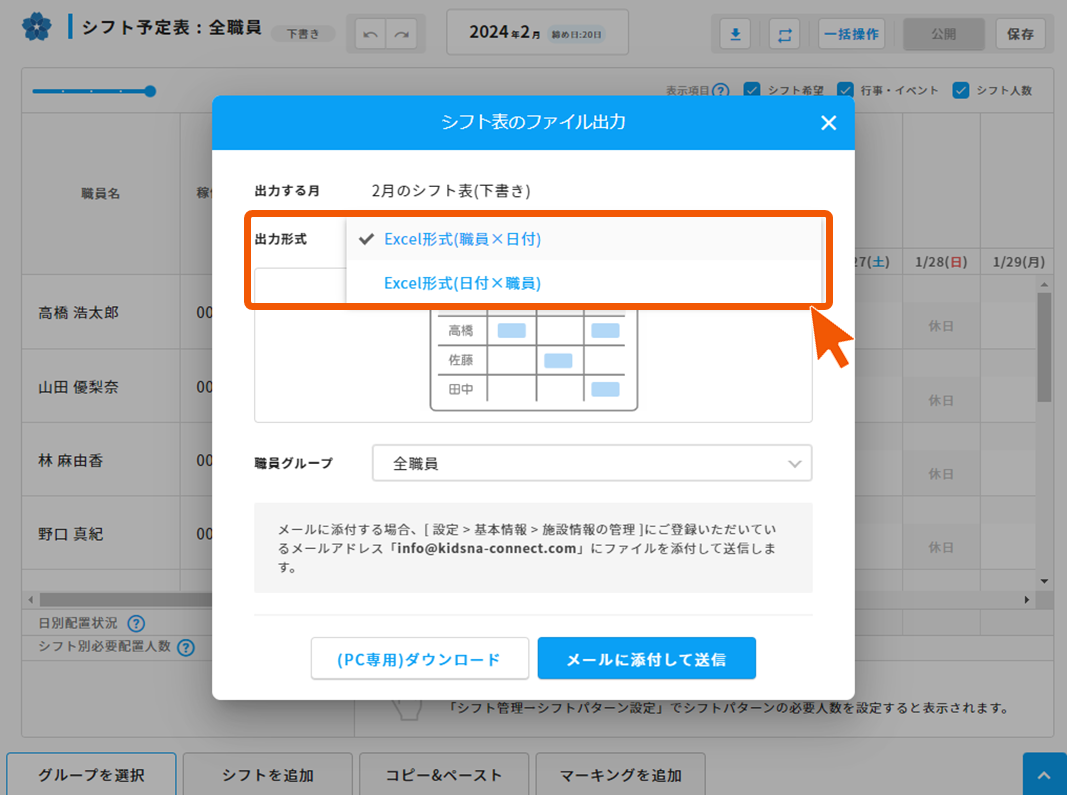Screen dimensions: 1067x800
Task: Close the file output dialog
Action: (828, 122)
